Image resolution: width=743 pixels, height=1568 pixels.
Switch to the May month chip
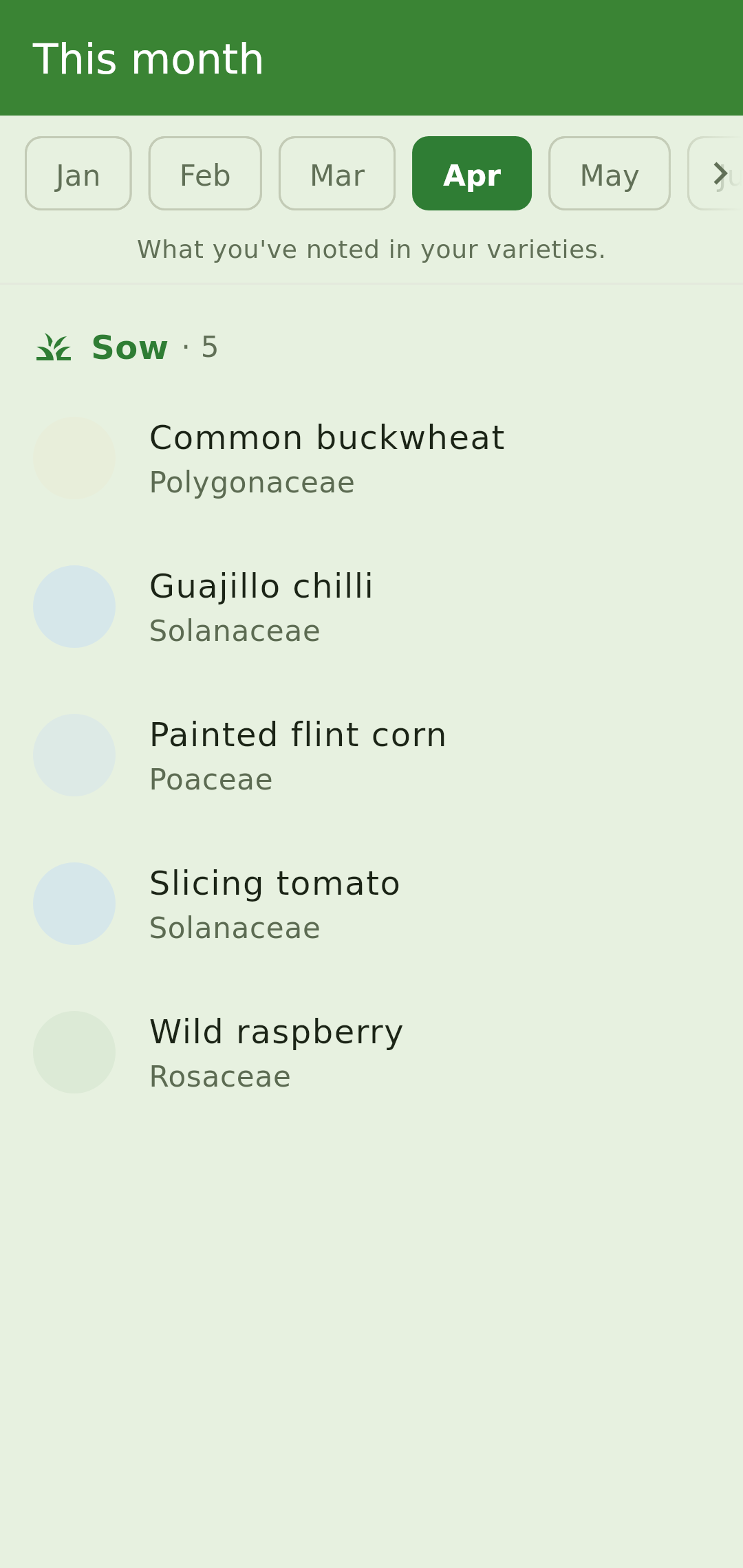(x=610, y=173)
